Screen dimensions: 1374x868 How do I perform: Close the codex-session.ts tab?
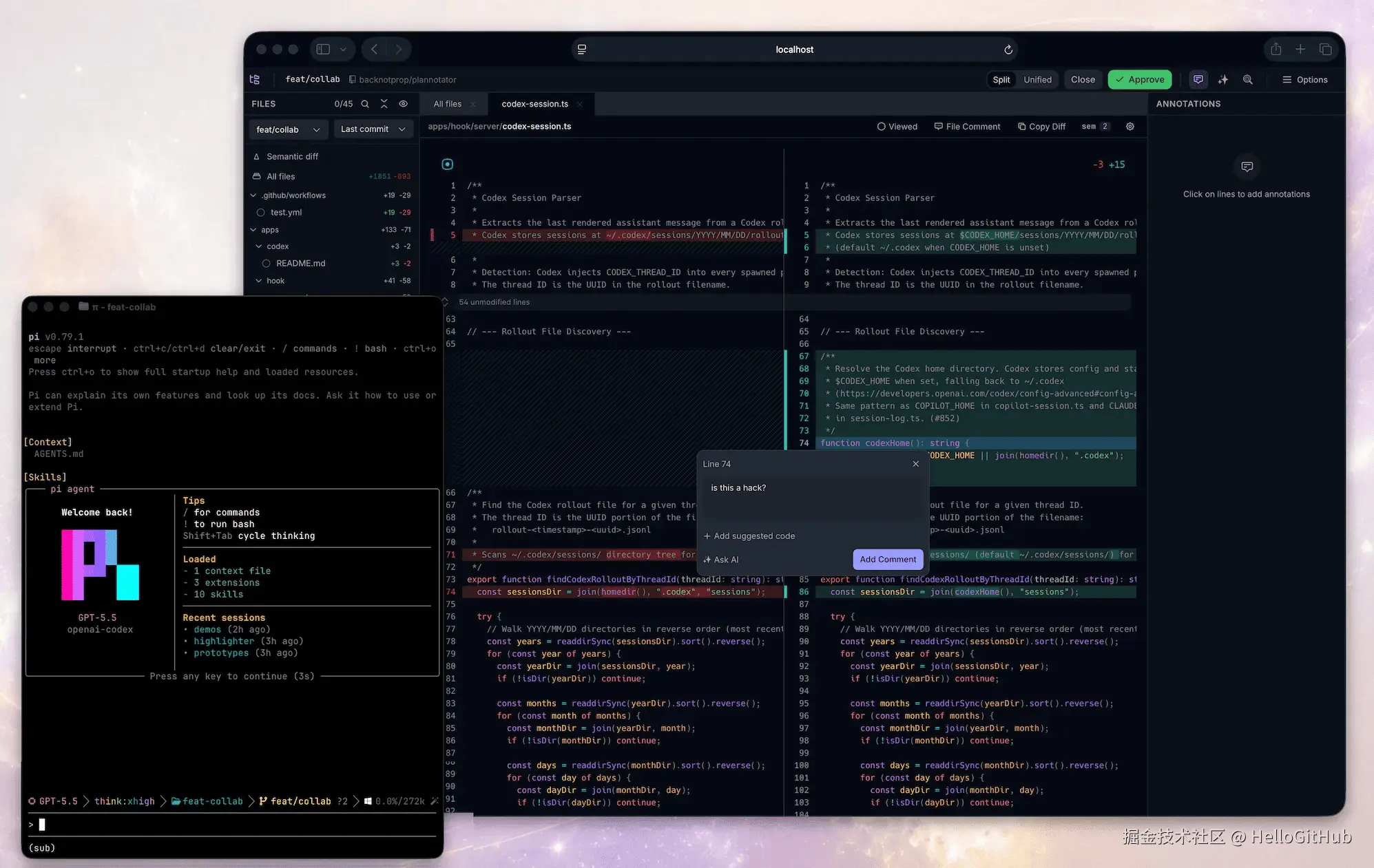tap(580, 105)
